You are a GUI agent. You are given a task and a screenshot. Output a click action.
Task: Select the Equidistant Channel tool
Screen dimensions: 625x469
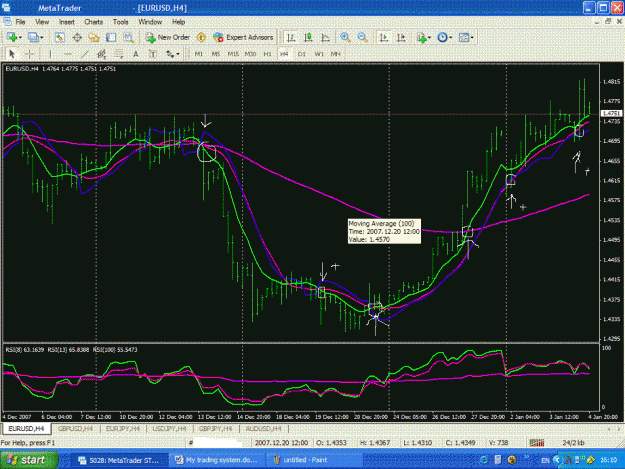[x=102, y=54]
